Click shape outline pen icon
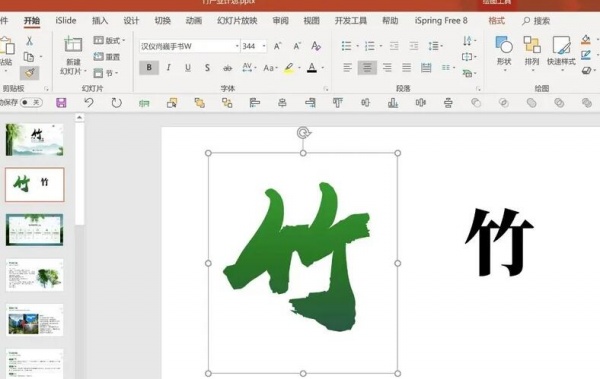The image size is (600, 379). click(585, 55)
